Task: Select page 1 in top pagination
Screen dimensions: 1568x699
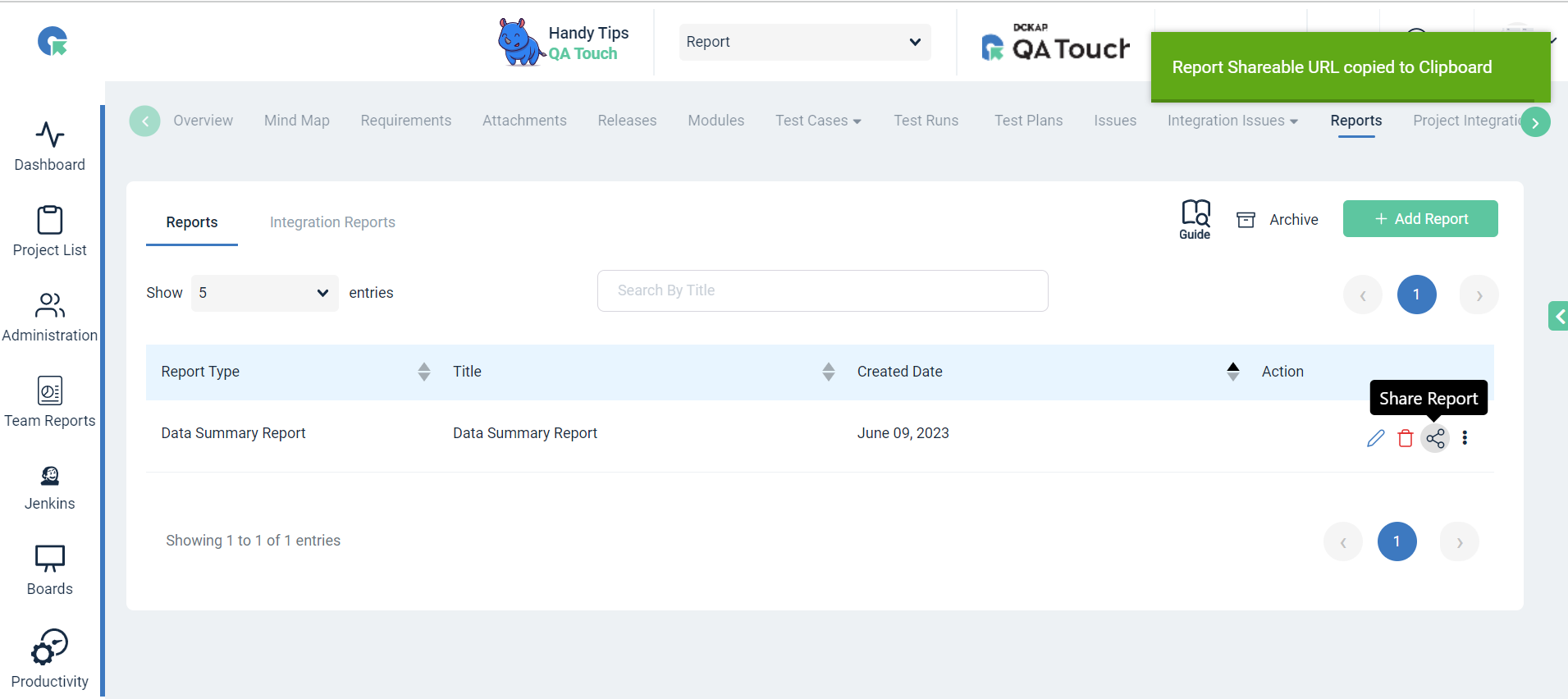Action: click(1417, 295)
